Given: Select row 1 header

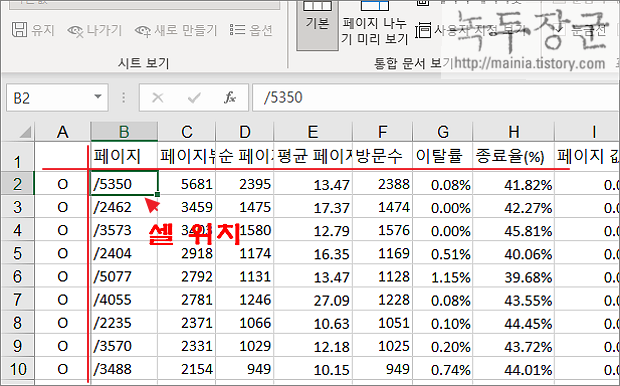Looking at the screenshot, I should click(x=17, y=157).
